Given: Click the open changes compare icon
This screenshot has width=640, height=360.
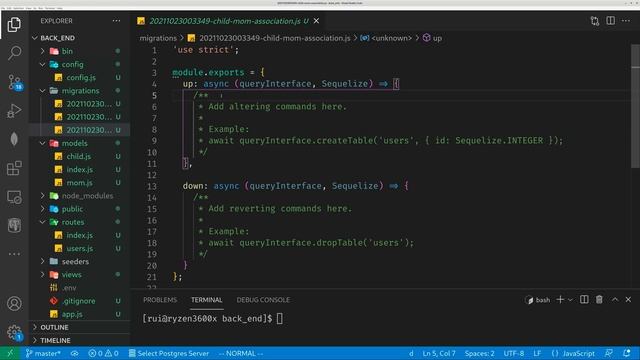Looking at the screenshot, I should click(x=595, y=21).
